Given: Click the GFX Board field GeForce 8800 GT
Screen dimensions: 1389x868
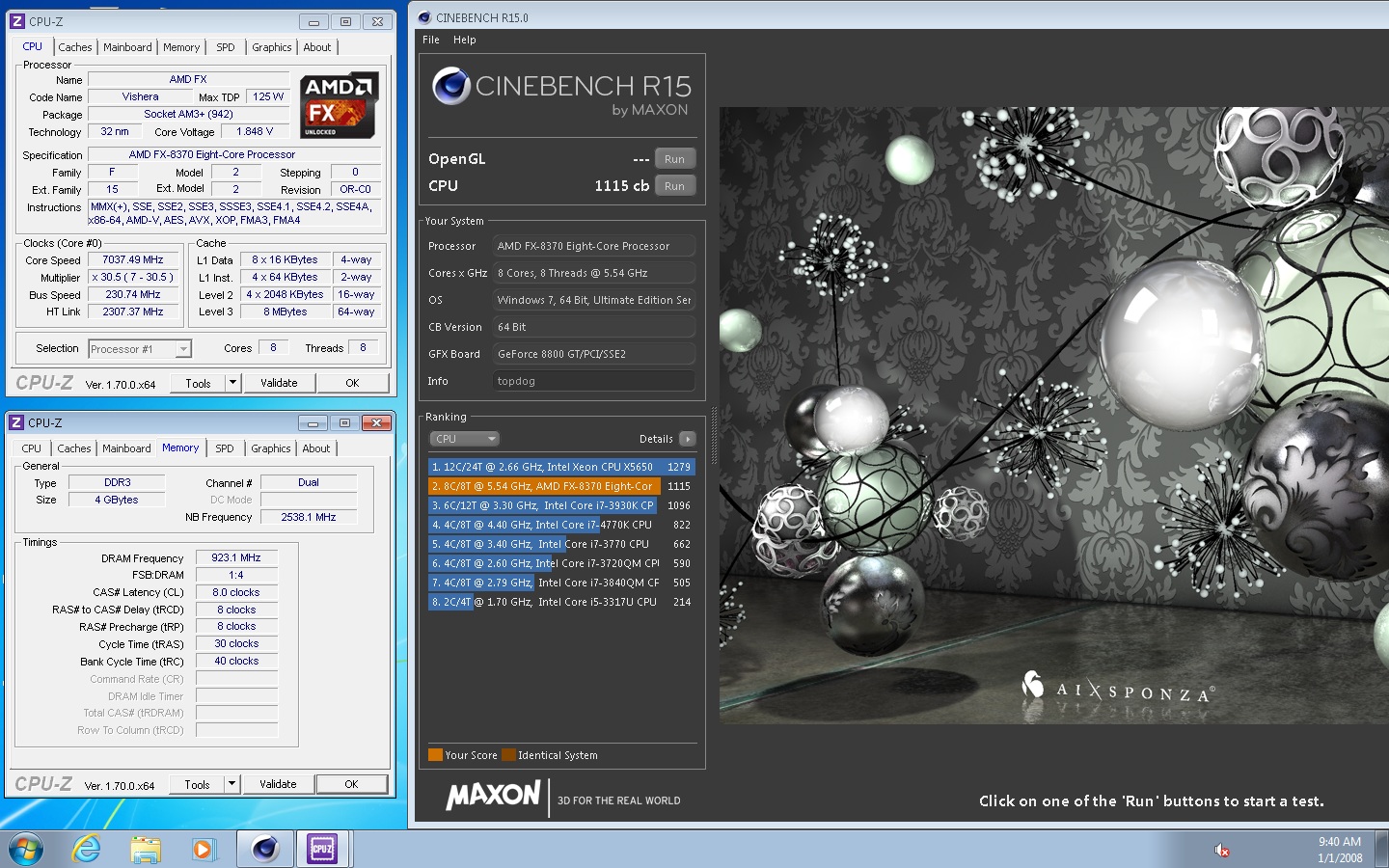Looking at the screenshot, I should [594, 354].
